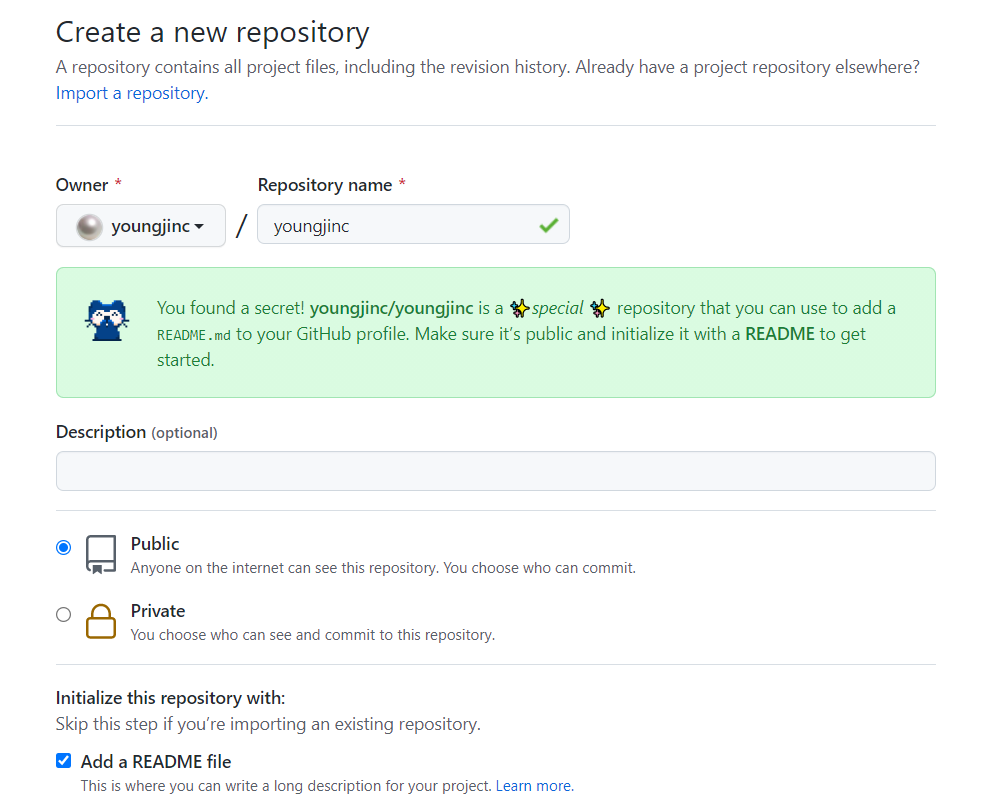Click the bold README word in the banner

point(780,334)
